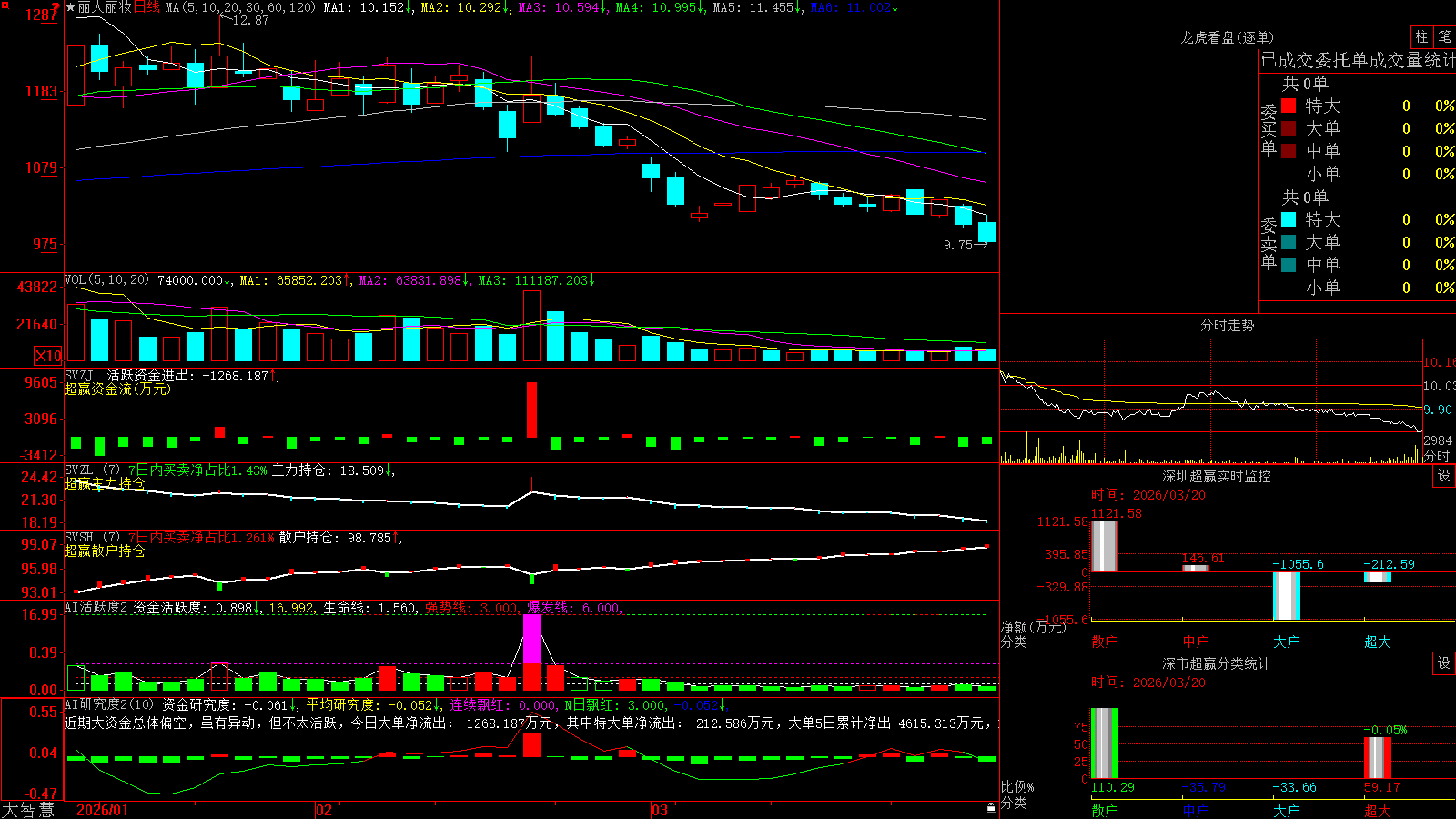
Task: Click the AI活跃度2 indicator name
Action: click(x=96, y=608)
